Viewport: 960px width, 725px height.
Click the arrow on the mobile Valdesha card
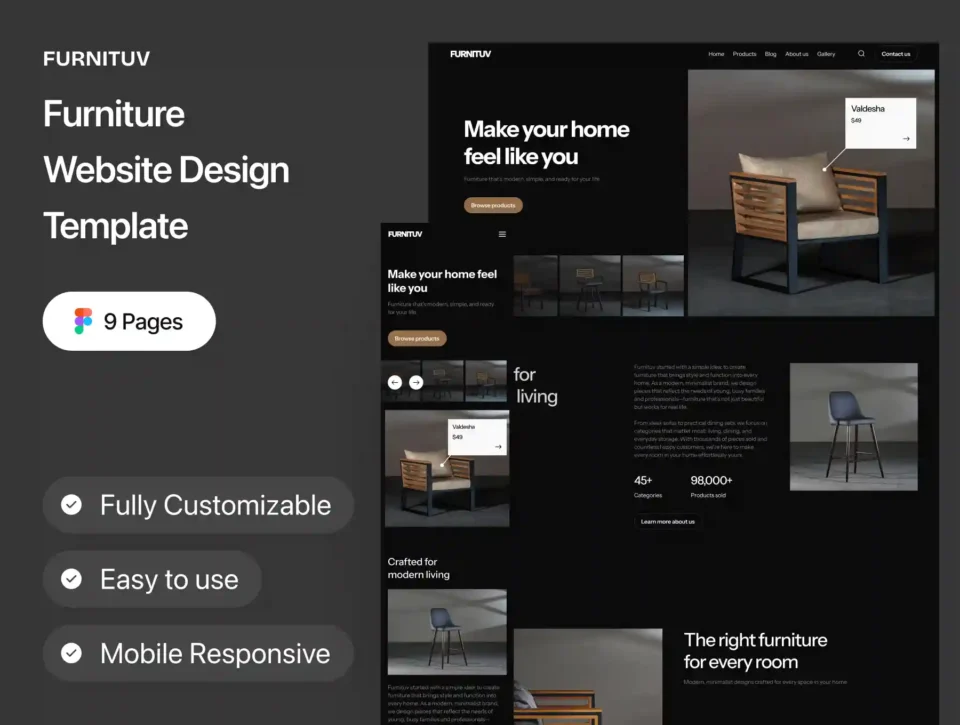click(497, 447)
